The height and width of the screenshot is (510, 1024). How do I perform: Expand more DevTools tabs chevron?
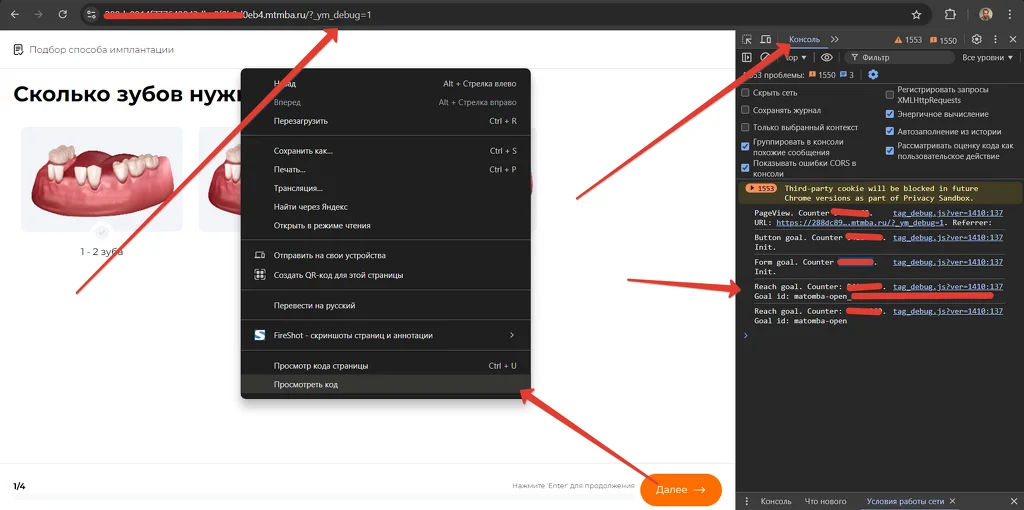point(835,40)
